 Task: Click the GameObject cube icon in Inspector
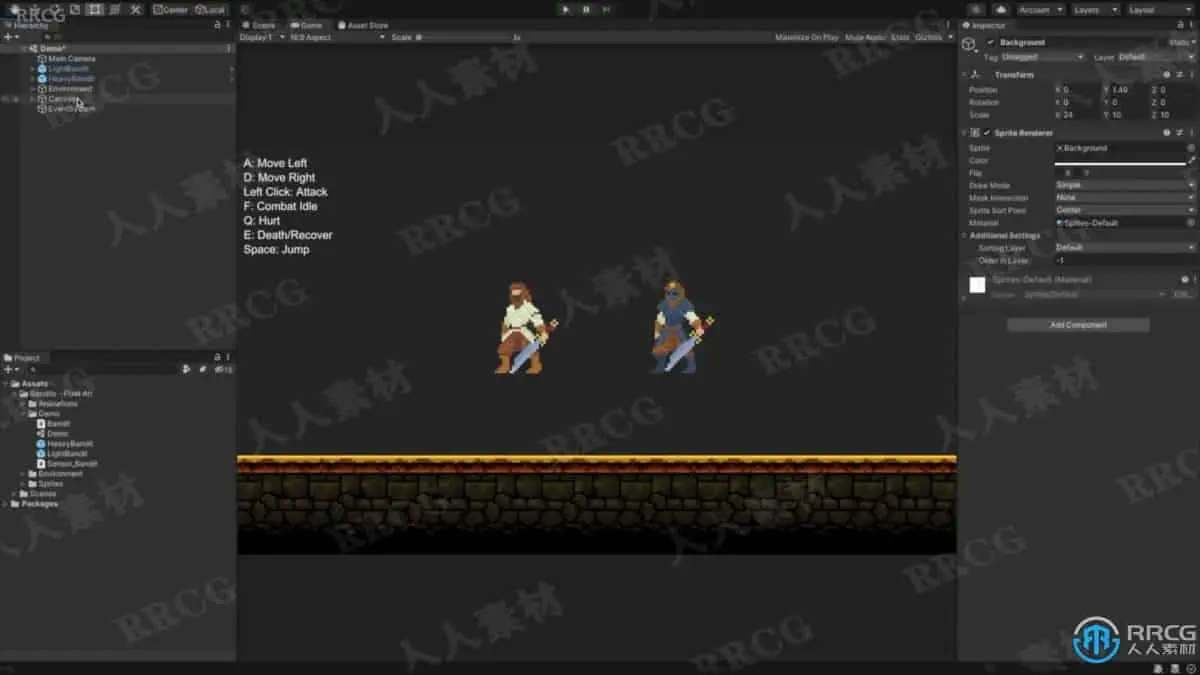click(968, 44)
